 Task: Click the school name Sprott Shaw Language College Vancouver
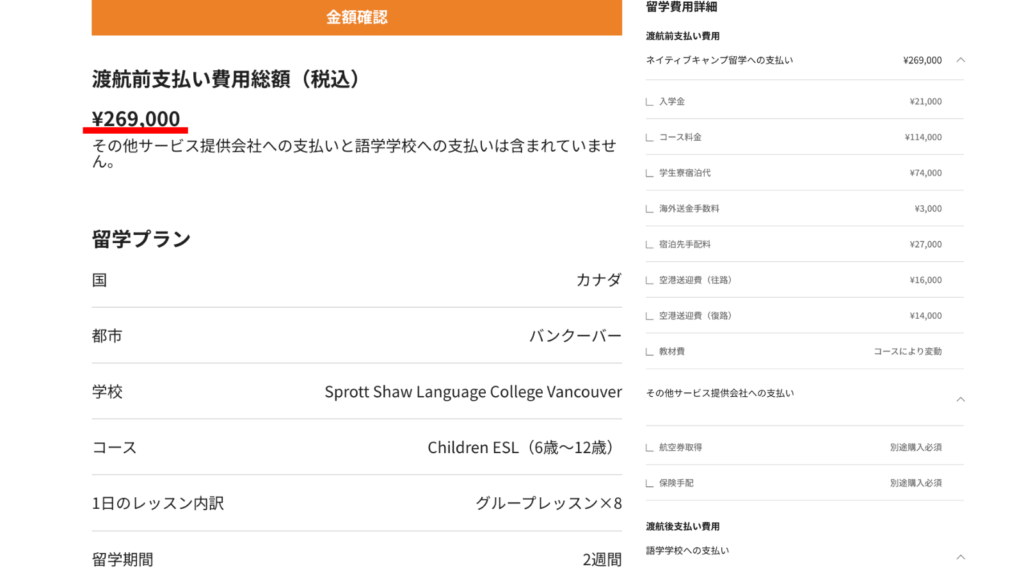pos(470,391)
